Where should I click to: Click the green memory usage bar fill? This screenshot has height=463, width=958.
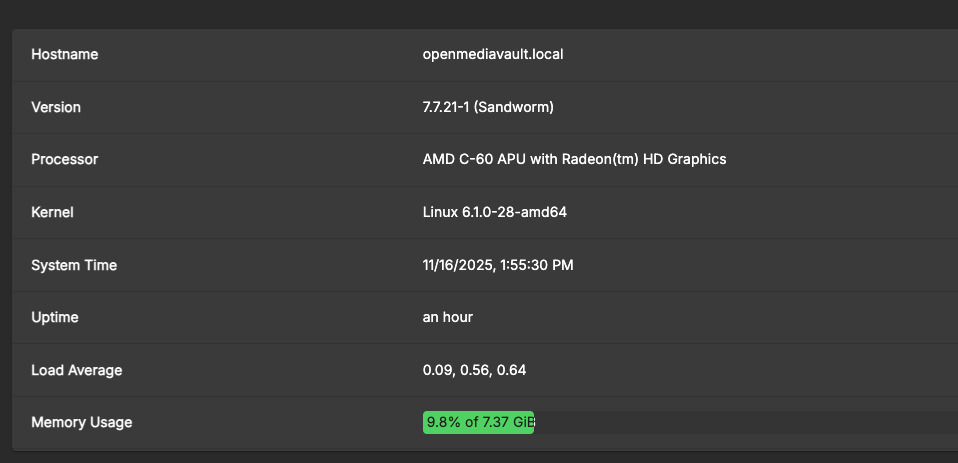click(x=478, y=422)
